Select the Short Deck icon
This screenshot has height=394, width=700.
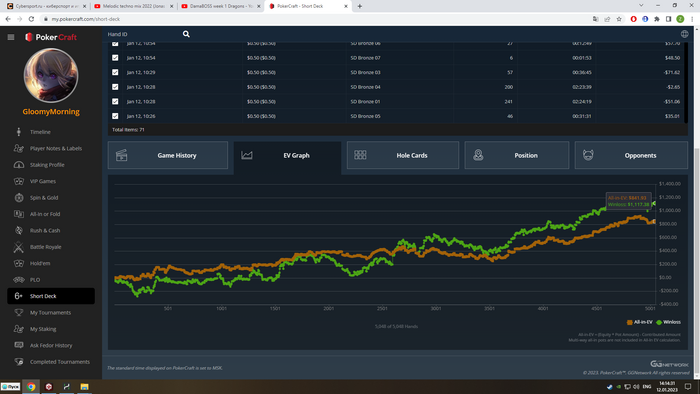point(19,296)
